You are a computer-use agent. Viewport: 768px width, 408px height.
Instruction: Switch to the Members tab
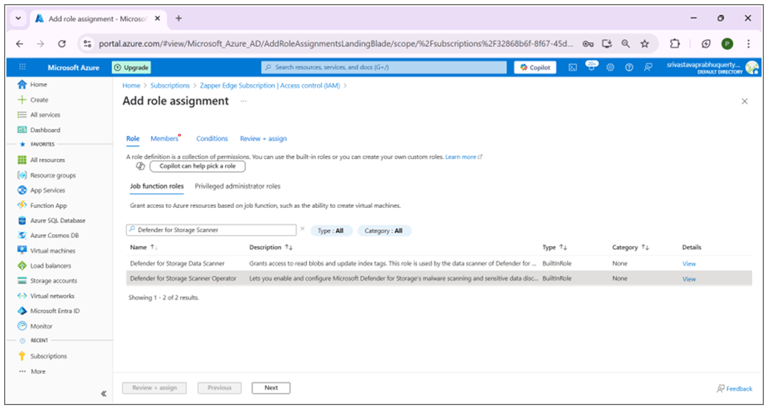tap(165, 139)
